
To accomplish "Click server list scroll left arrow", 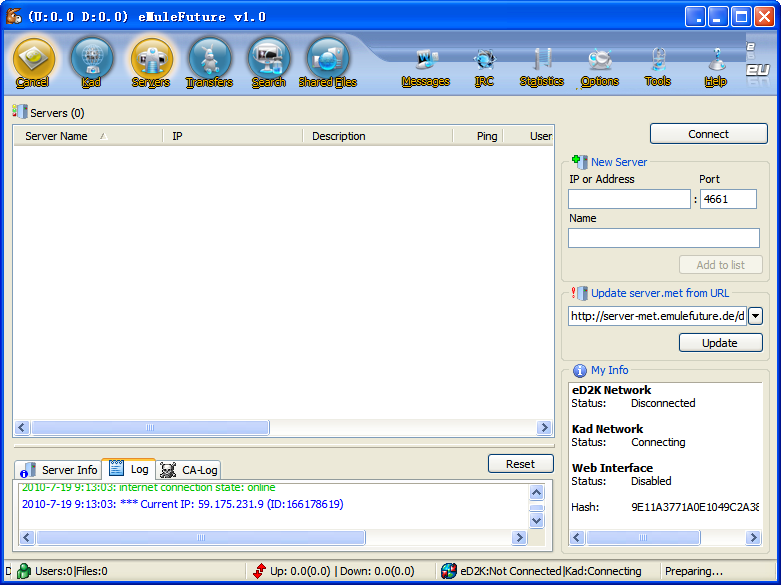I will click(x=21, y=428).
